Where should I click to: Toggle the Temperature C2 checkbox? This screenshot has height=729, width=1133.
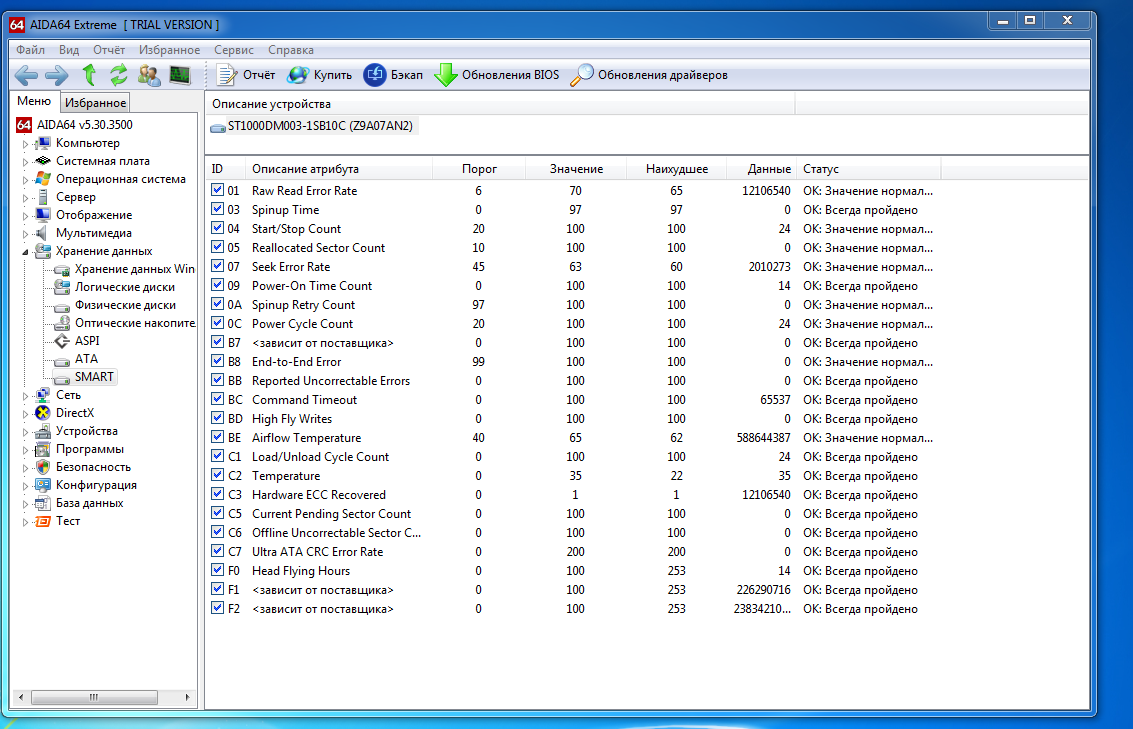point(217,475)
